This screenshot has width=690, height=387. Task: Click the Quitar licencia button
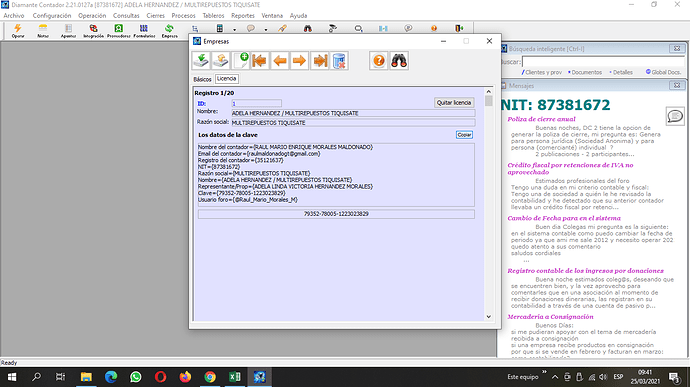click(x=454, y=103)
